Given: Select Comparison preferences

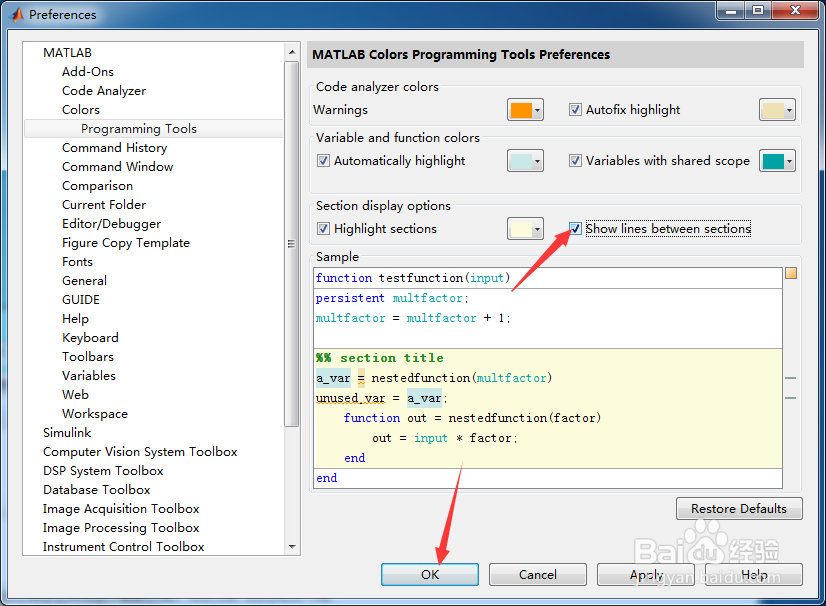Looking at the screenshot, I should point(97,185).
